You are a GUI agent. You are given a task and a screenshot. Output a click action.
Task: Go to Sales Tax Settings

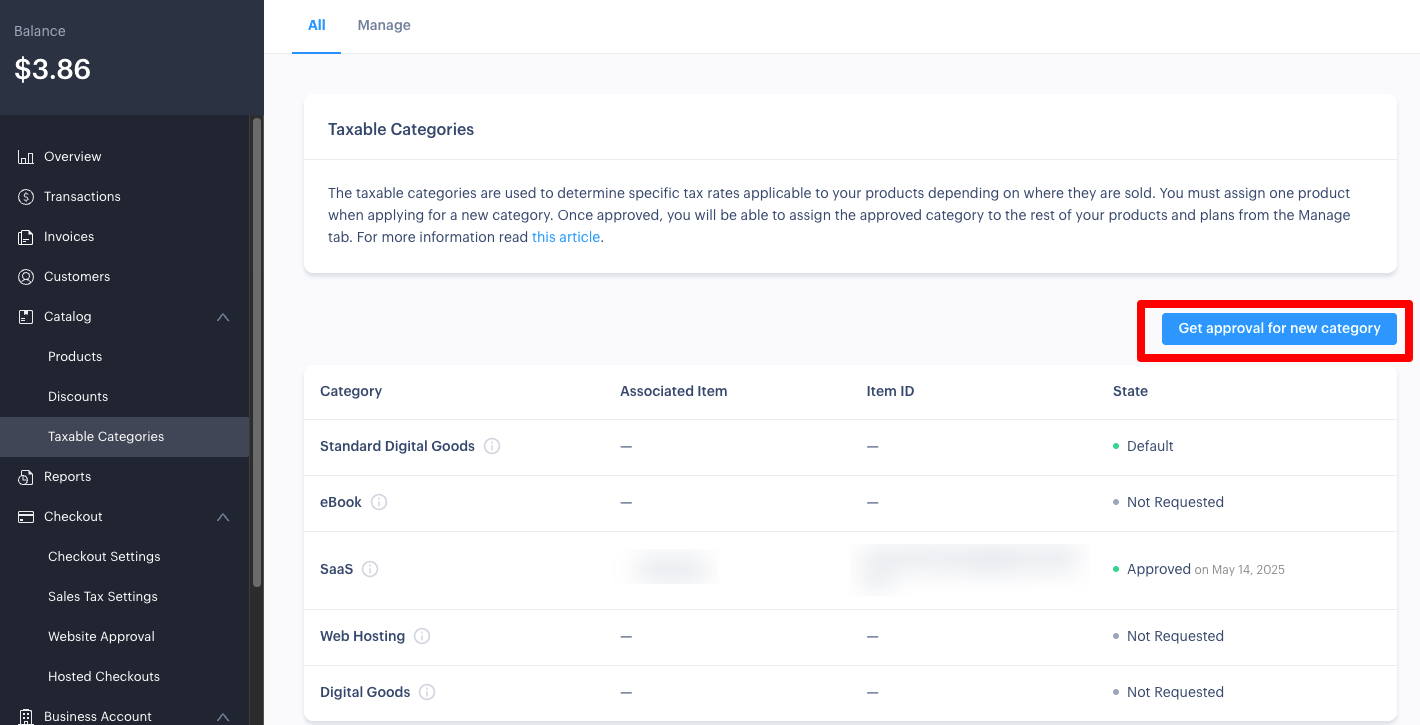coord(103,597)
